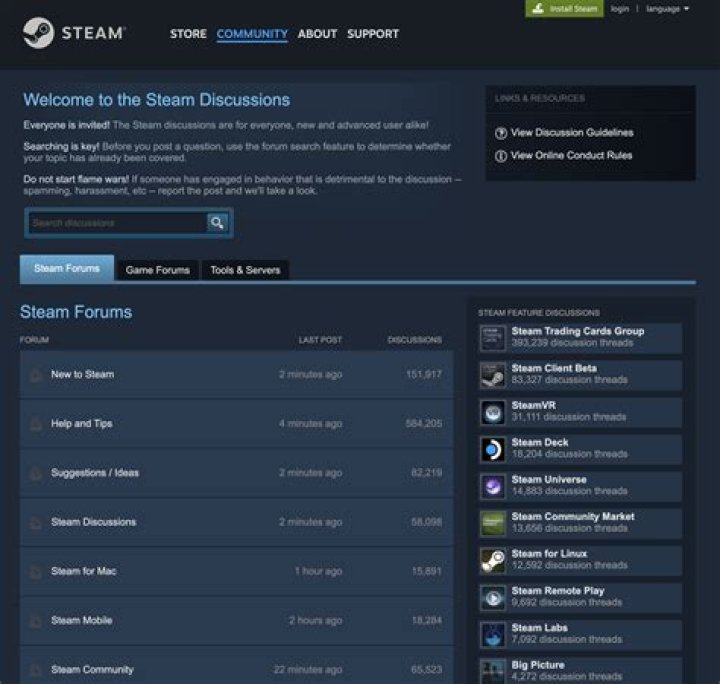The image size is (720, 684).
Task: Click '2 hours ago' last post
Action: coord(316,620)
